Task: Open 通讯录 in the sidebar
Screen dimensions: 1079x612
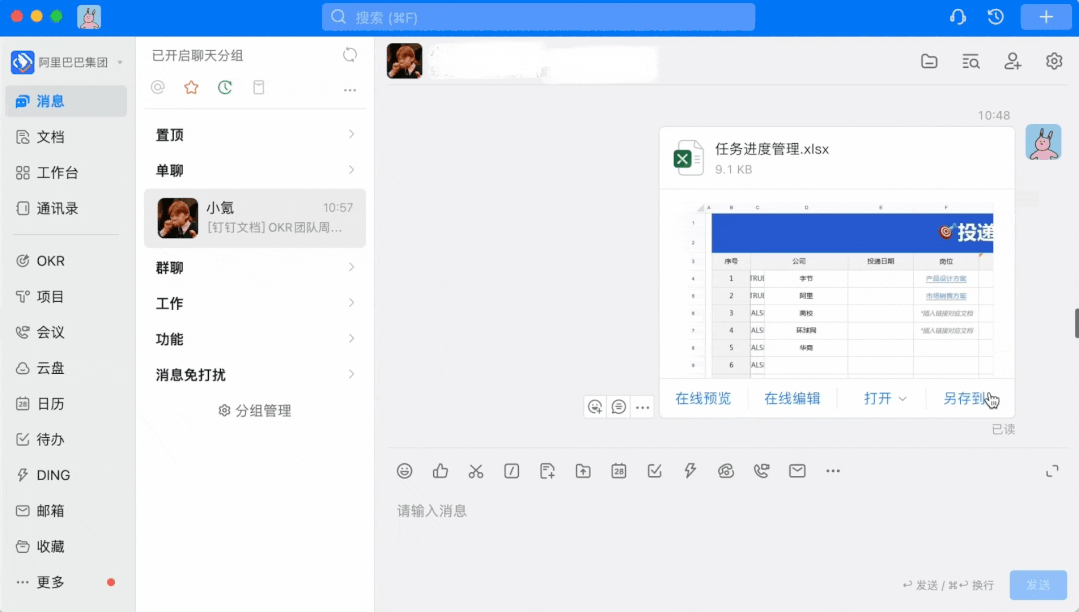Action: pos(66,209)
